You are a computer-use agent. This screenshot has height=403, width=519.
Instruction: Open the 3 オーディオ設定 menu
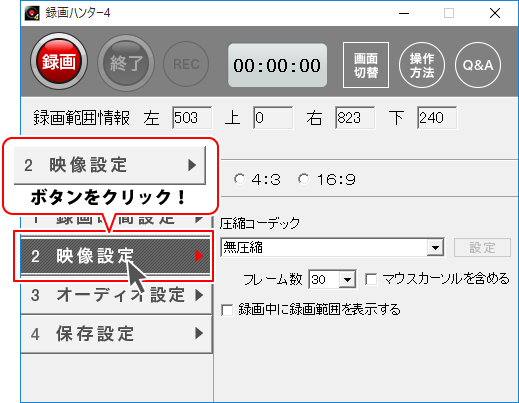pos(117,295)
